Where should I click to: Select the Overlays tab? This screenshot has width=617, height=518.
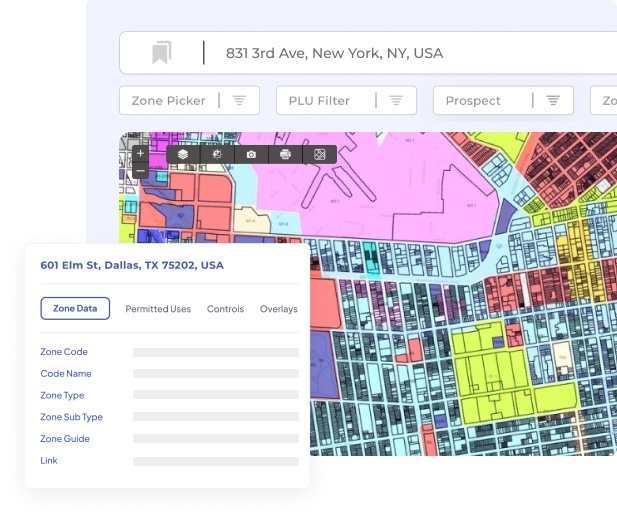click(x=278, y=309)
